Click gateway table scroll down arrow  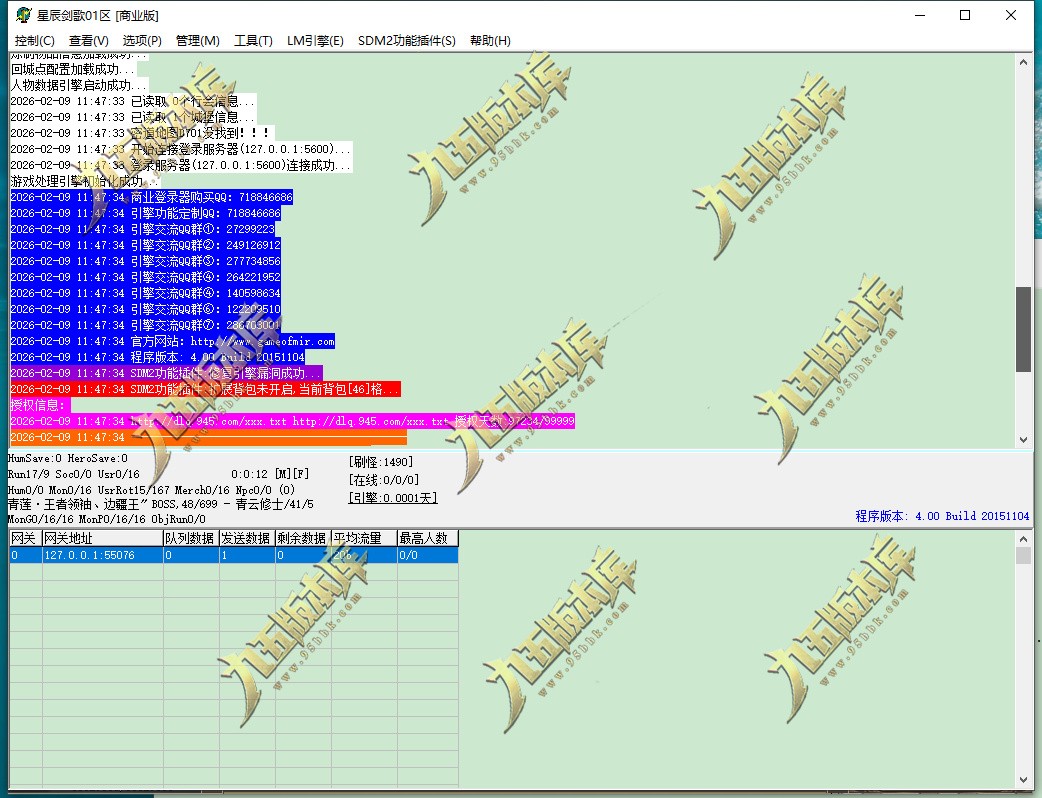pos(1023,780)
